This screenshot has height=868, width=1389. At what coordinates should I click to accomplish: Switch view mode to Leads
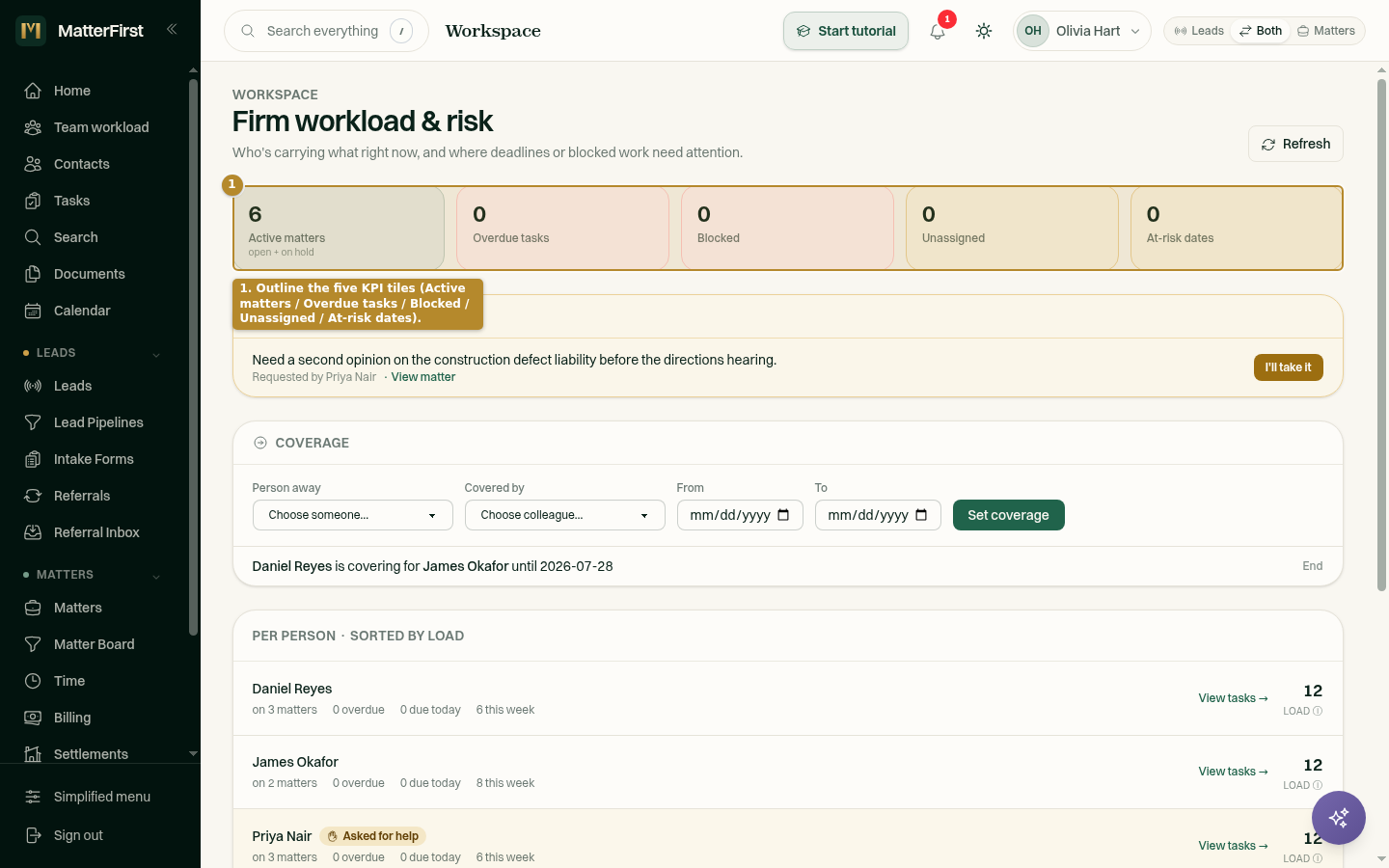(1199, 31)
